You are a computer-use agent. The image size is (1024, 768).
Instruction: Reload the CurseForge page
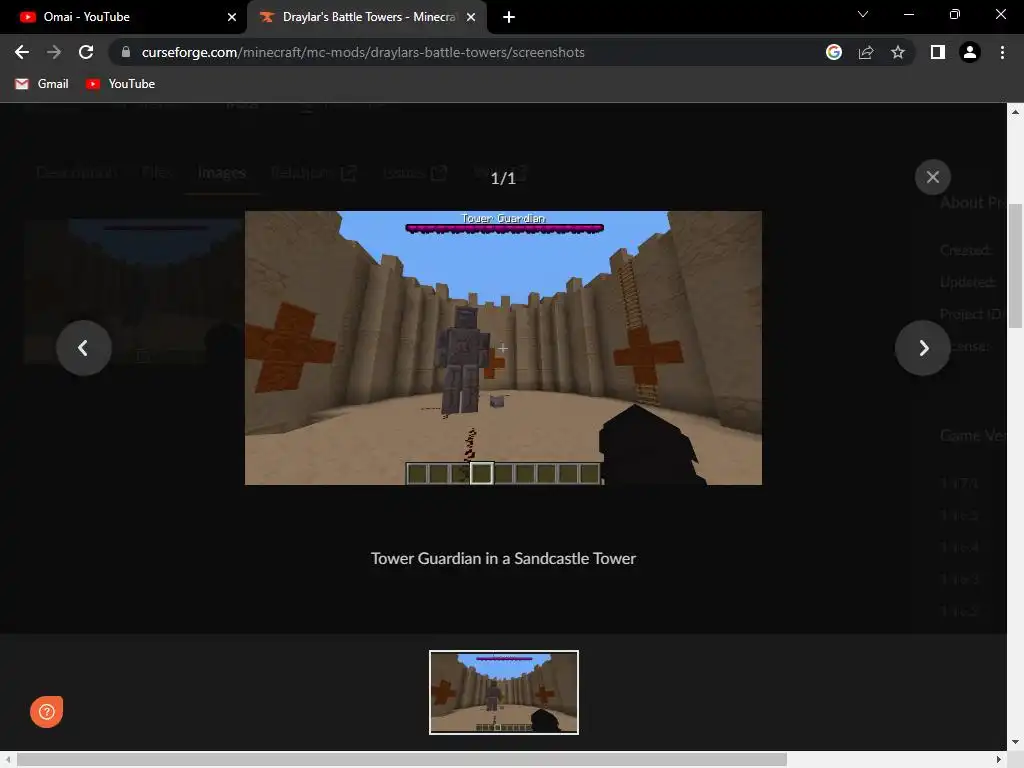coord(86,52)
